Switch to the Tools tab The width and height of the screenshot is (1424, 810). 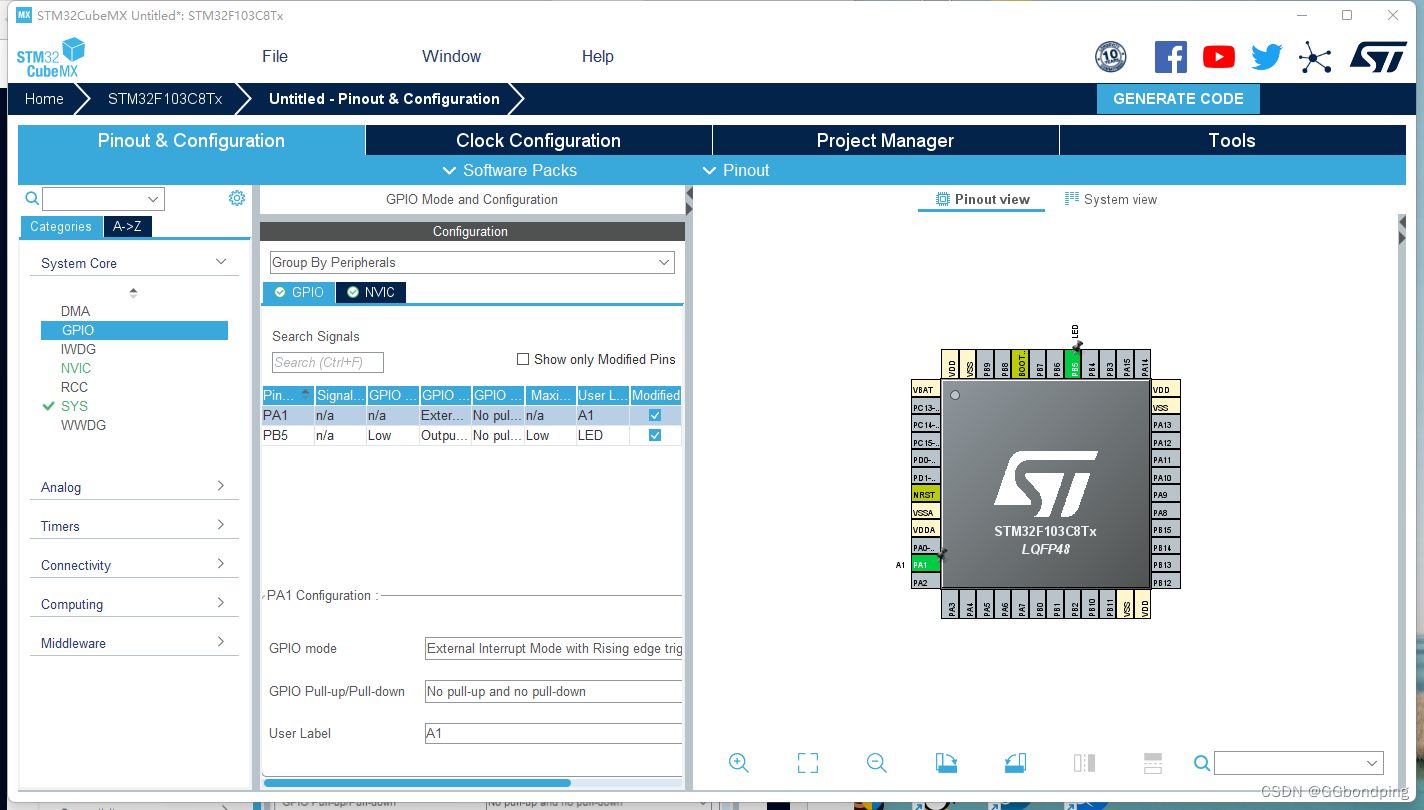pyautogui.click(x=1232, y=140)
